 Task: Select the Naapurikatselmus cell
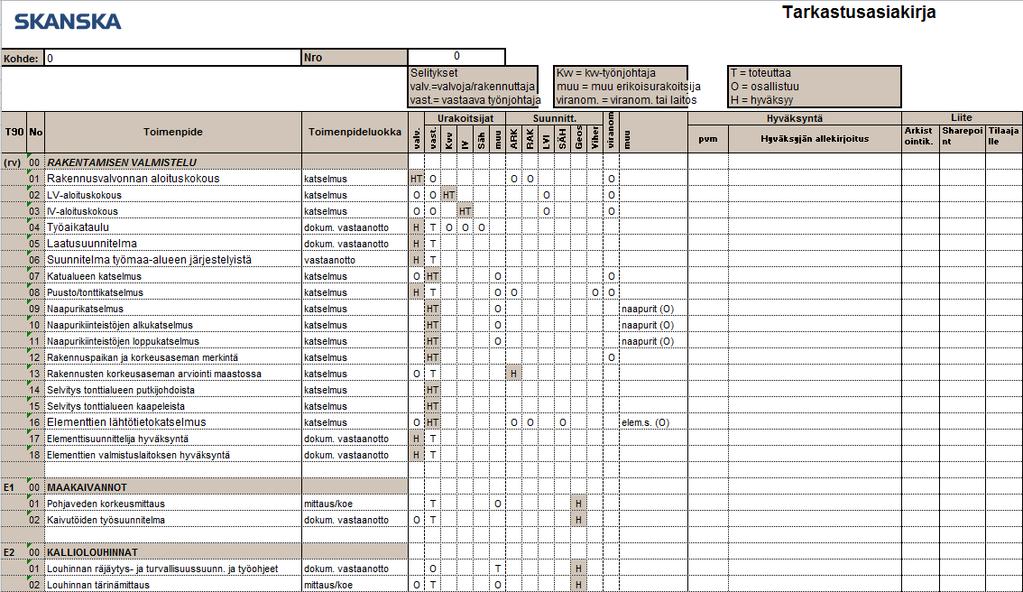click(173, 309)
